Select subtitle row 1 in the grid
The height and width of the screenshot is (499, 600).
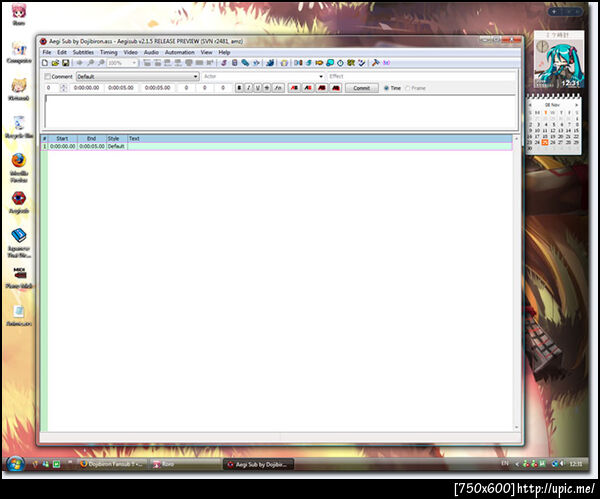[276, 146]
